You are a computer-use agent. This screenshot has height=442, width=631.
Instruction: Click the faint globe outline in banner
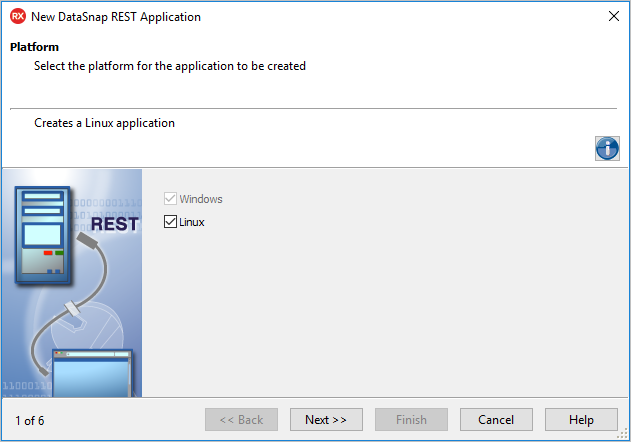(x=87, y=324)
